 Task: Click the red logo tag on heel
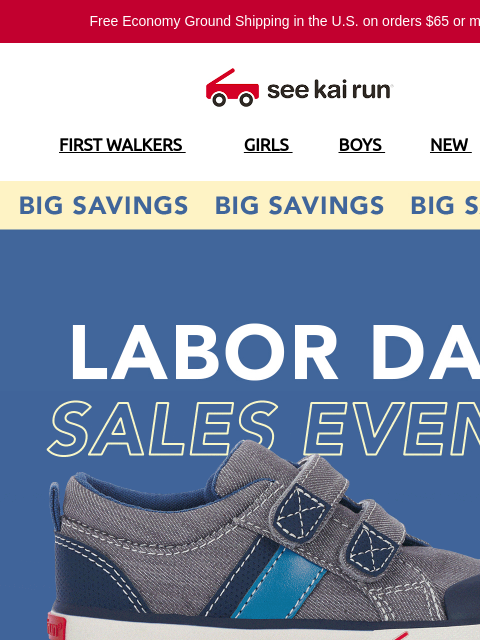pos(56,626)
